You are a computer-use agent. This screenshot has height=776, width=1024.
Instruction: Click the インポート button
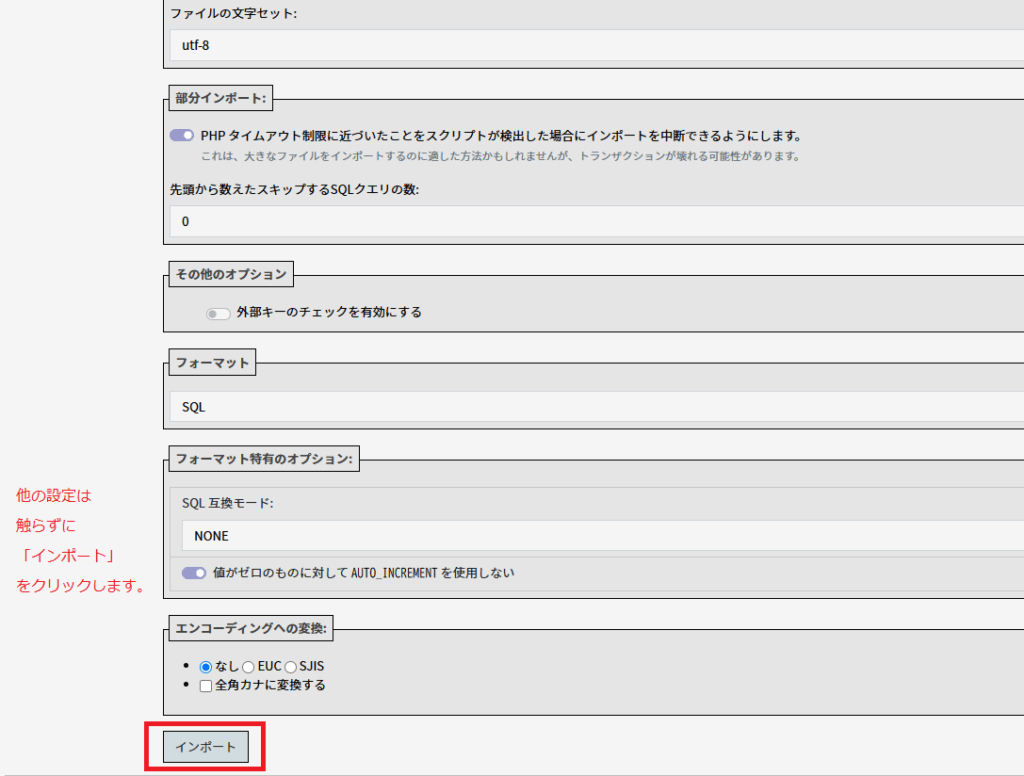206,747
